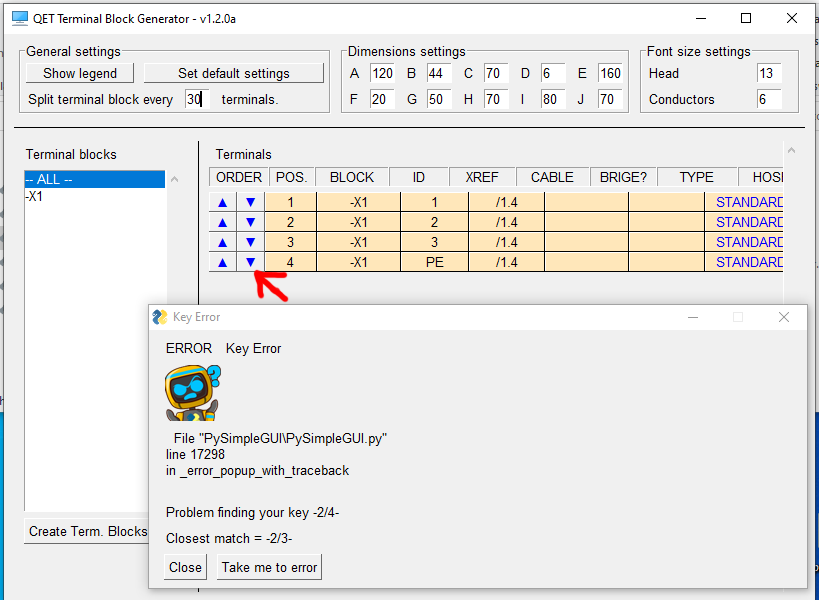Move terminal 2 up with its arrow

223,222
